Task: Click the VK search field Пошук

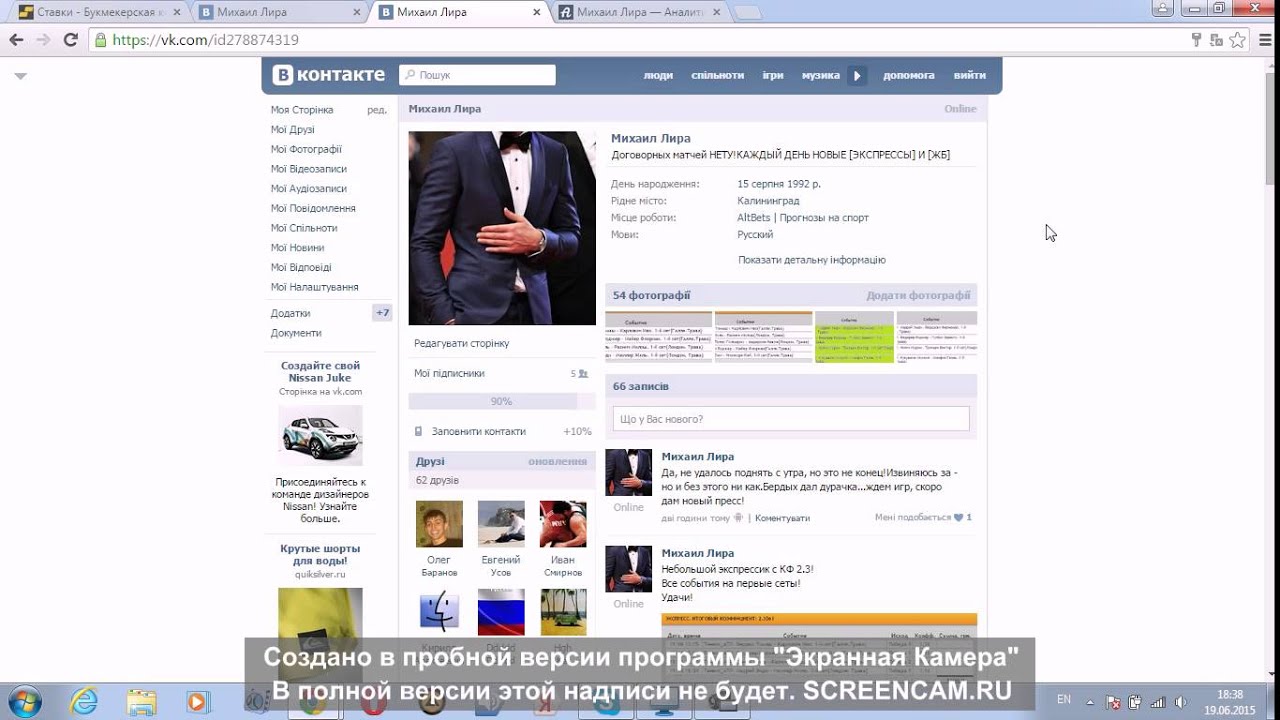Action: pos(477,75)
